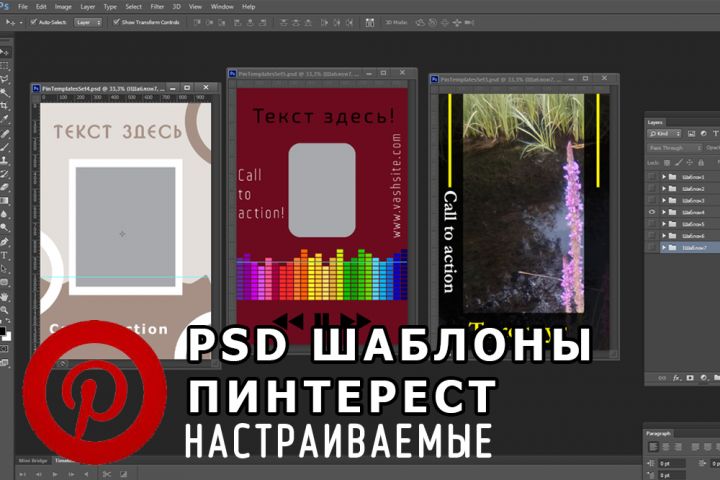Hide the Шаблон4 layer group eye
720x480 pixels.
pyautogui.click(x=652, y=212)
